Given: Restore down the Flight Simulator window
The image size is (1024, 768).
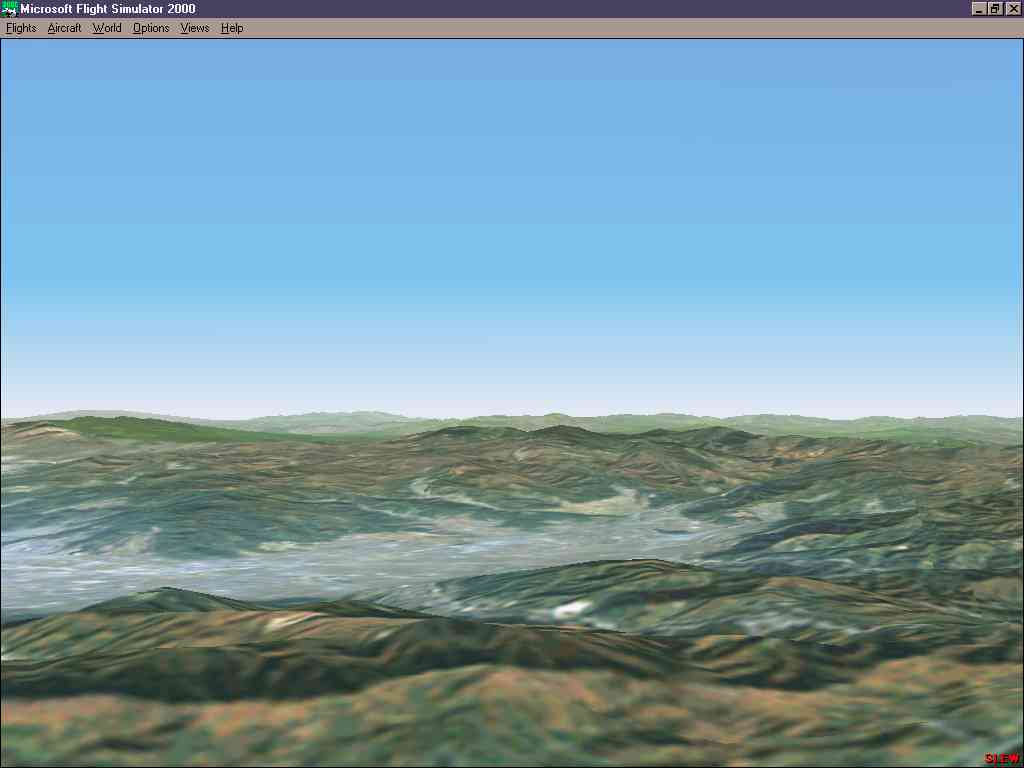Looking at the screenshot, I should pos(995,8).
